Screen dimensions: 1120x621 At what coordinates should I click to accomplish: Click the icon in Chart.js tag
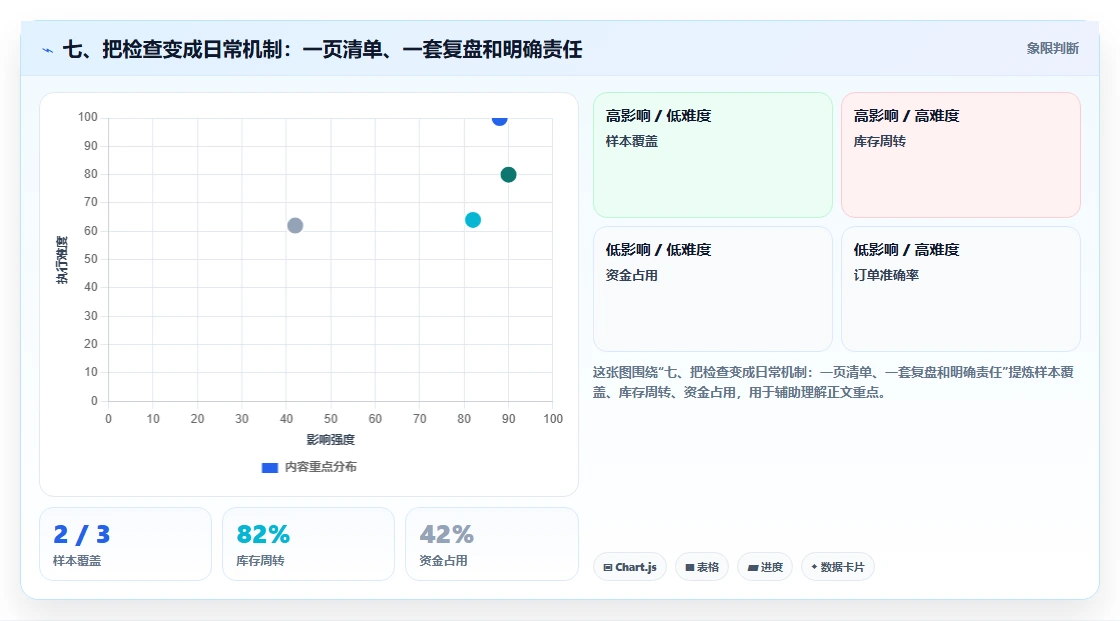click(608, 567)
